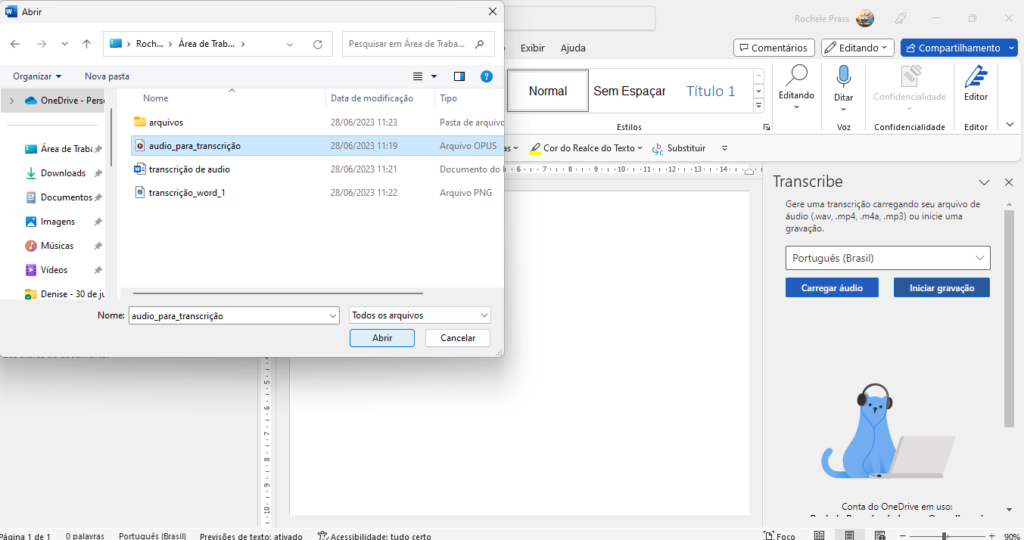Go back in the Abrir dialog
The image size is (1024, 540).
[15, 44]
